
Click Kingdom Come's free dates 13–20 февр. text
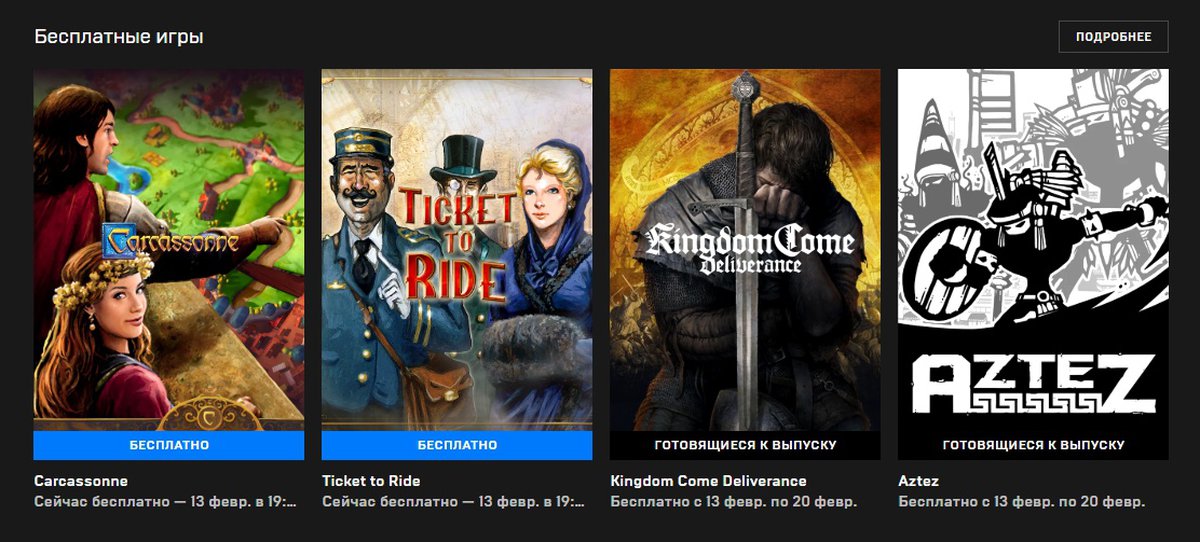pos(733,501)
